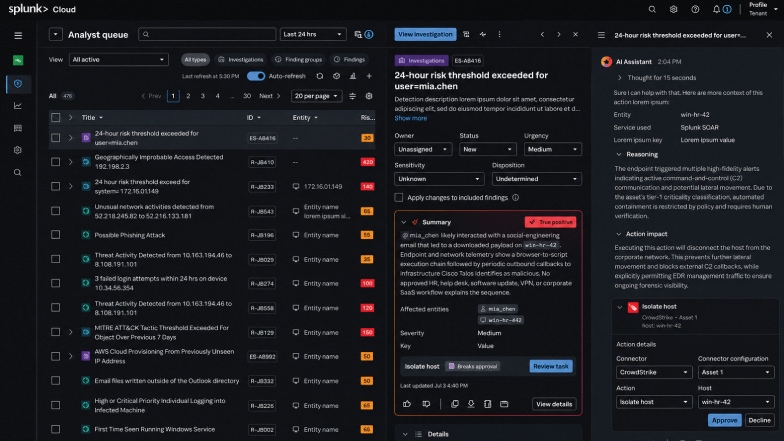Screen dimensions: 784x441
Task: Check the Geographically Improbable Access row checkbox
Action: click(x=56, y=162)
